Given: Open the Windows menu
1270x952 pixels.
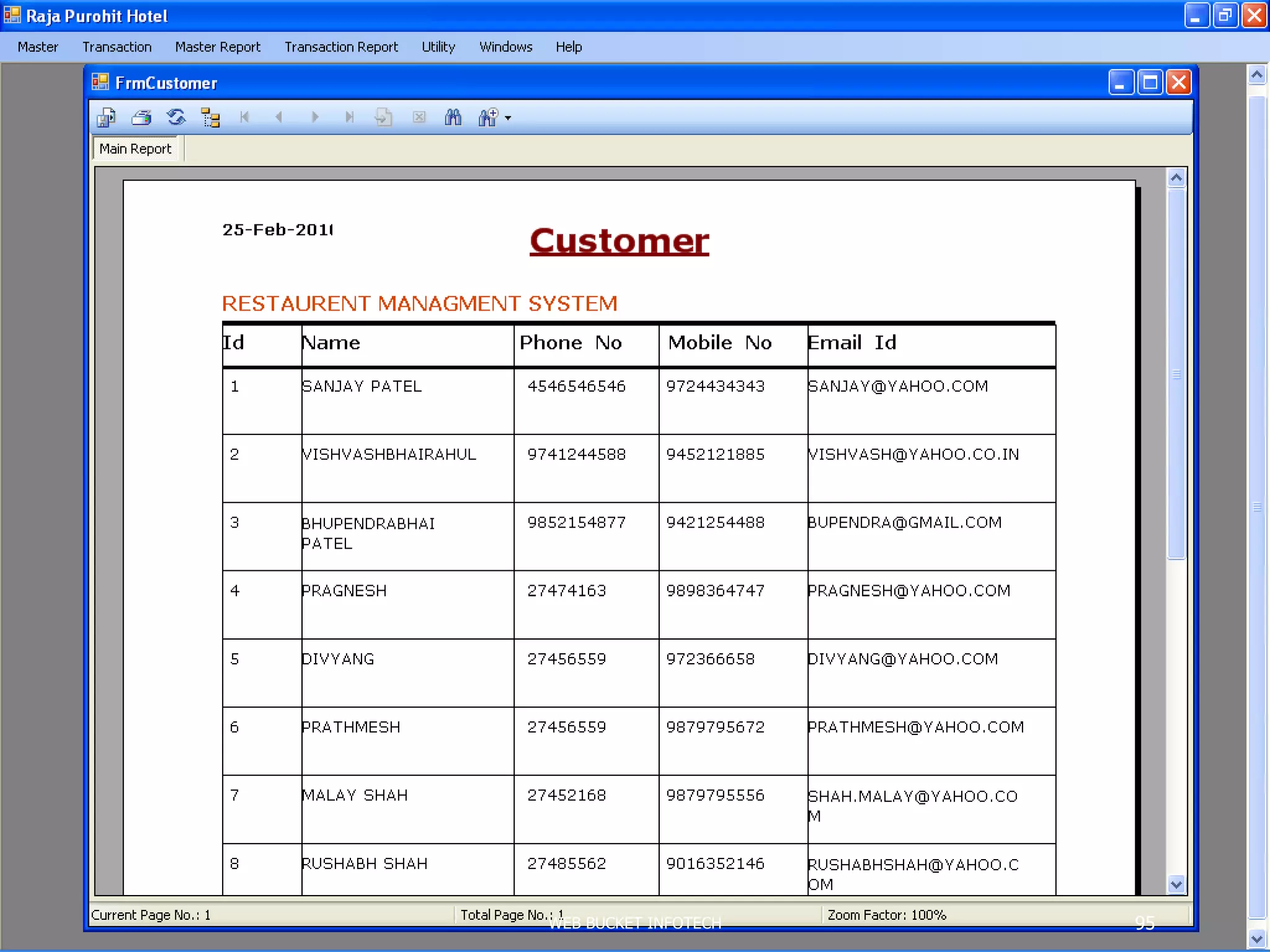Looking at the screenshot, I should click(506, 47).
